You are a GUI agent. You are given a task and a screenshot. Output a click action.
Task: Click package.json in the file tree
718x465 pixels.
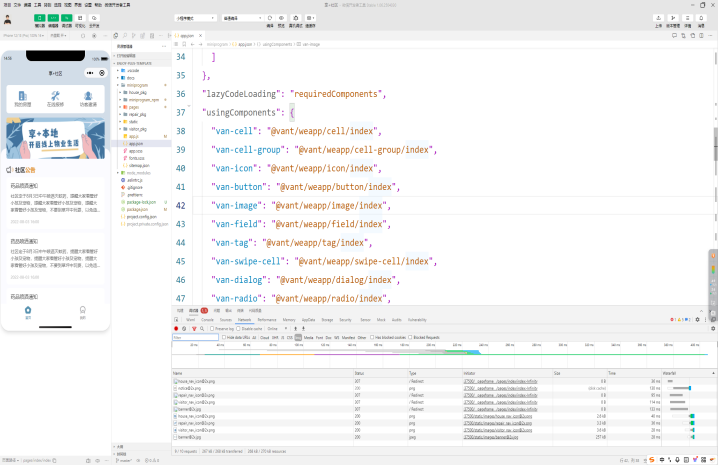point(137,209)
